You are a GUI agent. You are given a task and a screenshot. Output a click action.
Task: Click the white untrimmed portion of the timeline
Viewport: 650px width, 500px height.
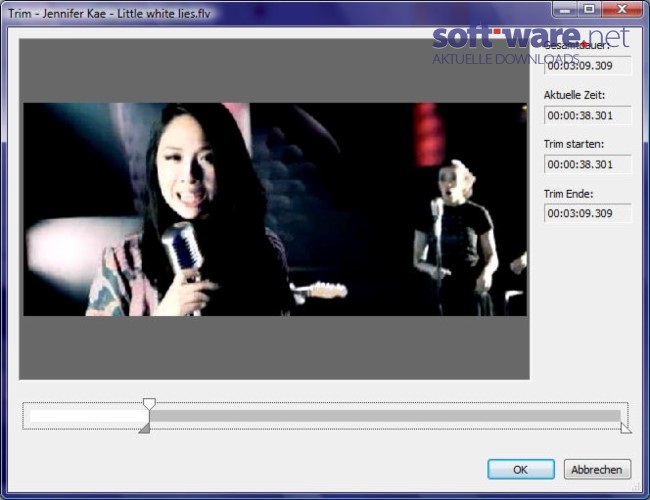point(90,416)
